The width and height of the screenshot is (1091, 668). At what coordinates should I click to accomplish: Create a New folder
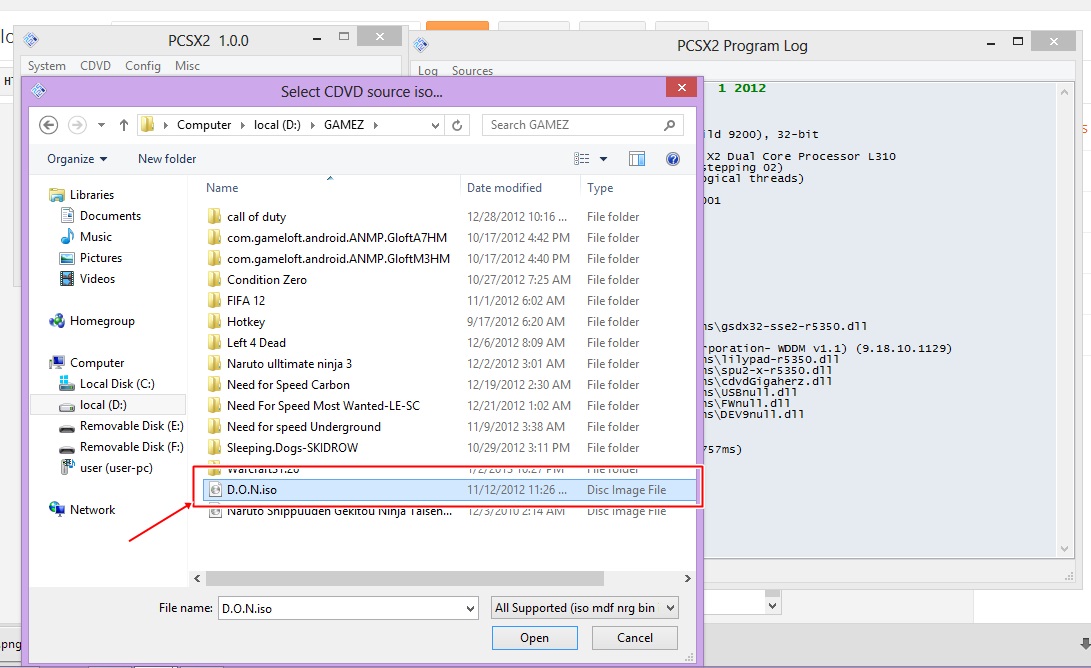[167, 159]
